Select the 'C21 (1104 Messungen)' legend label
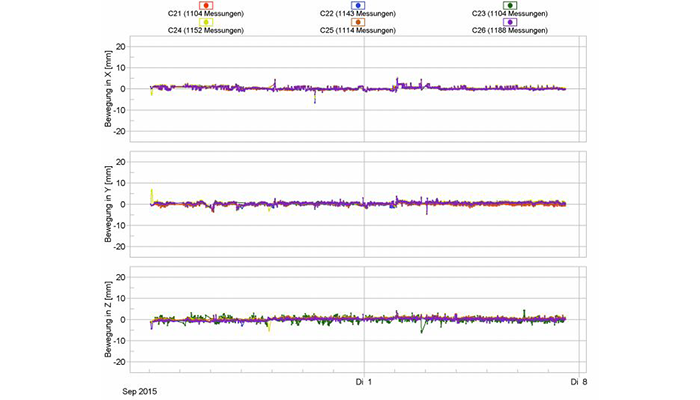The height and width of the screenshot is (400, 700). click(x=207, y=14)
